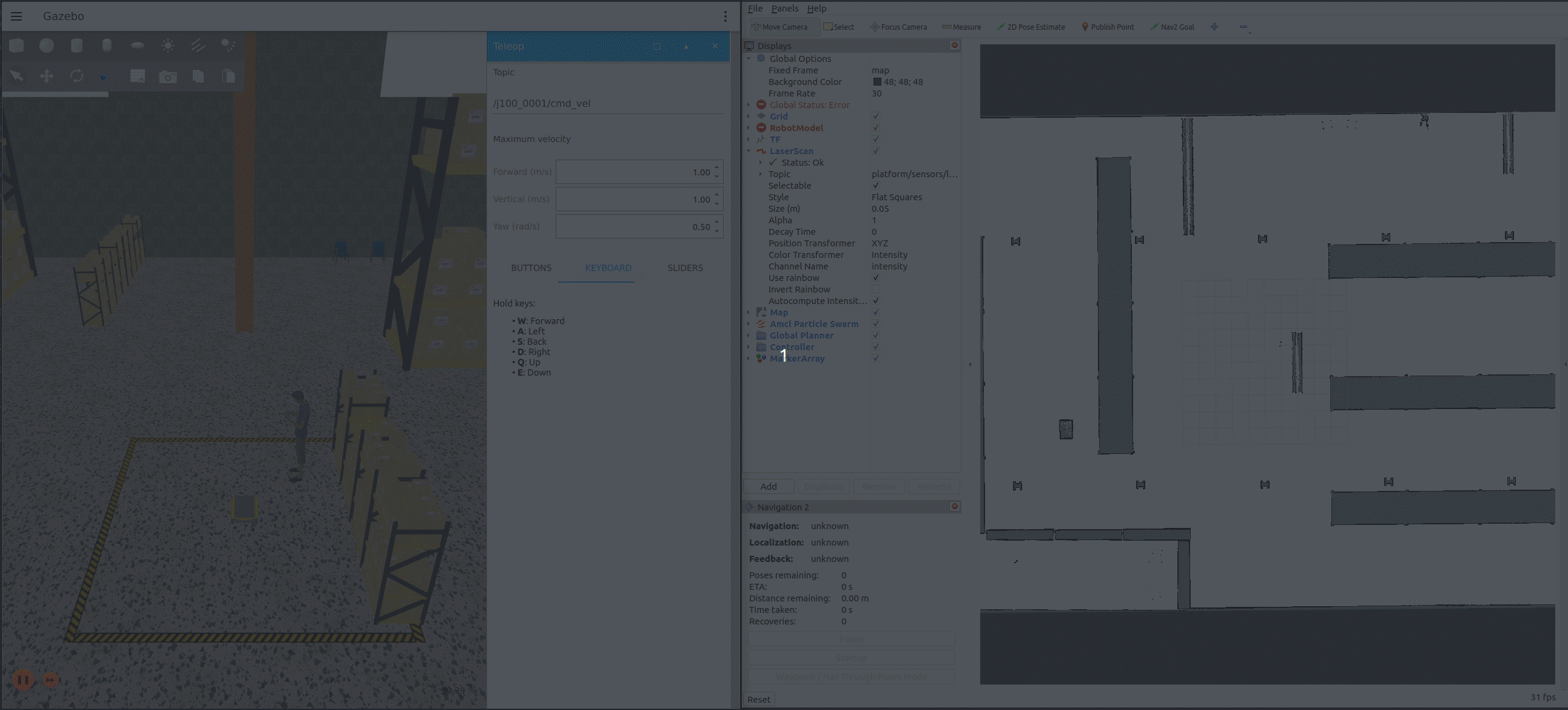Insert a box shape in Gazebo

(x=16, y=46)
